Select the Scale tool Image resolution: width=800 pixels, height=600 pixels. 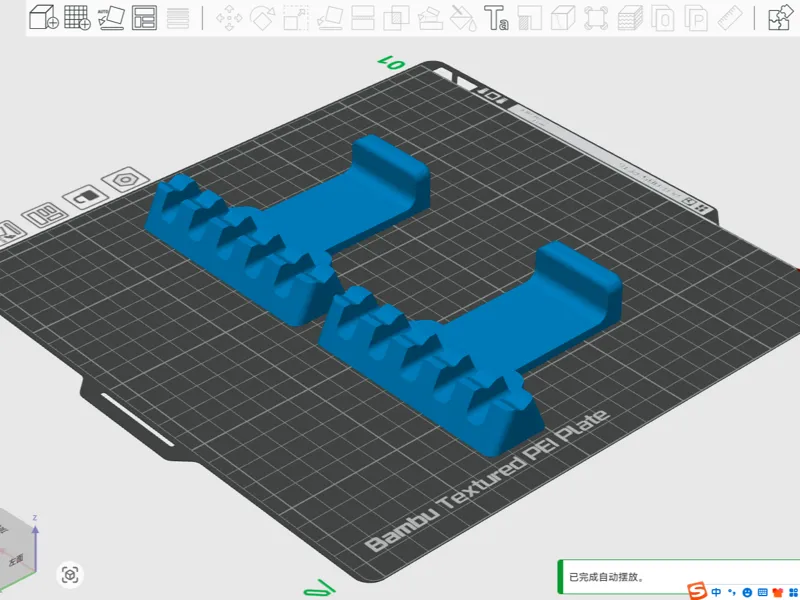point(296,18)
